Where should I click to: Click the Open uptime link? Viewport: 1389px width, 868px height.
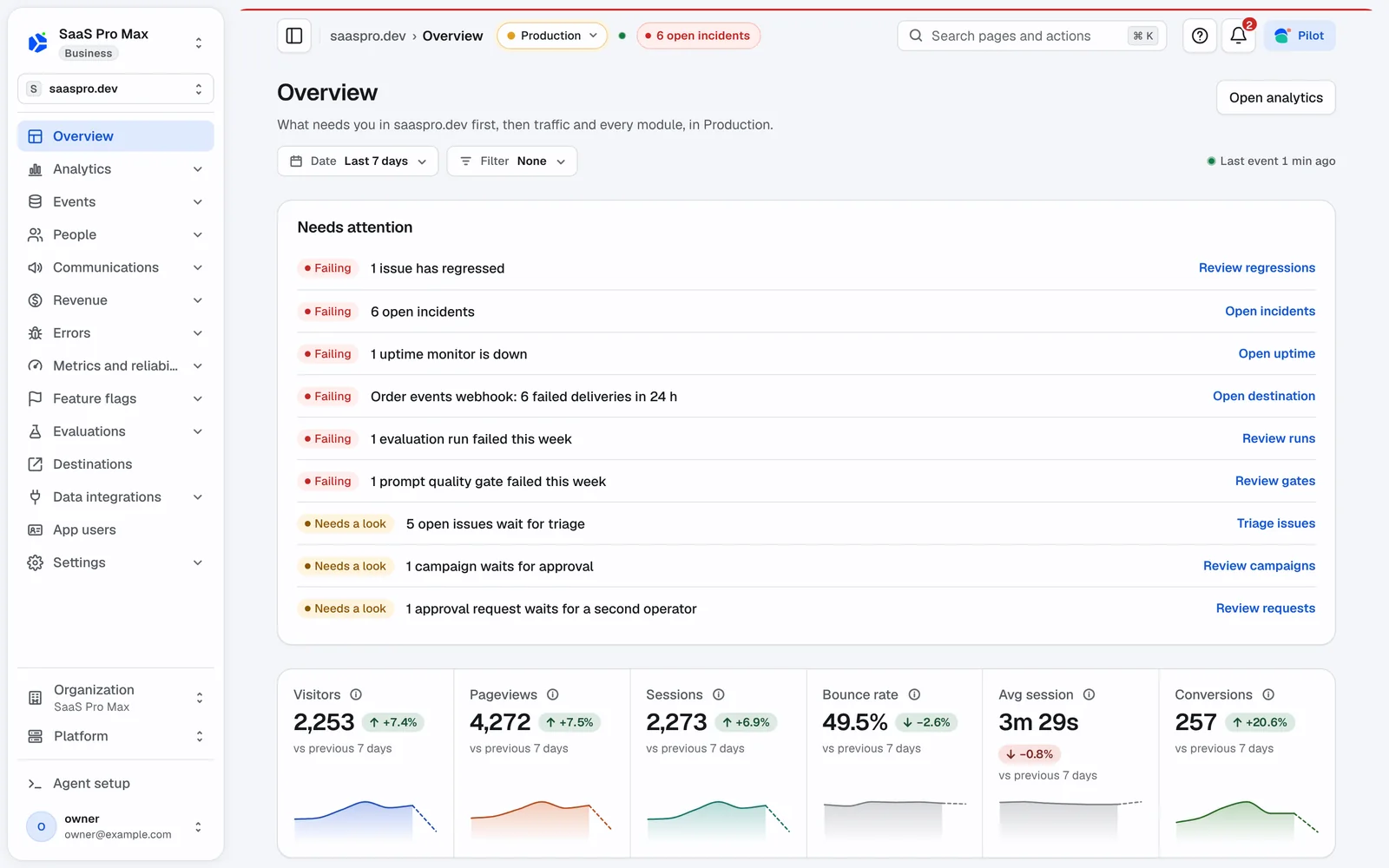coord(1276,354)
